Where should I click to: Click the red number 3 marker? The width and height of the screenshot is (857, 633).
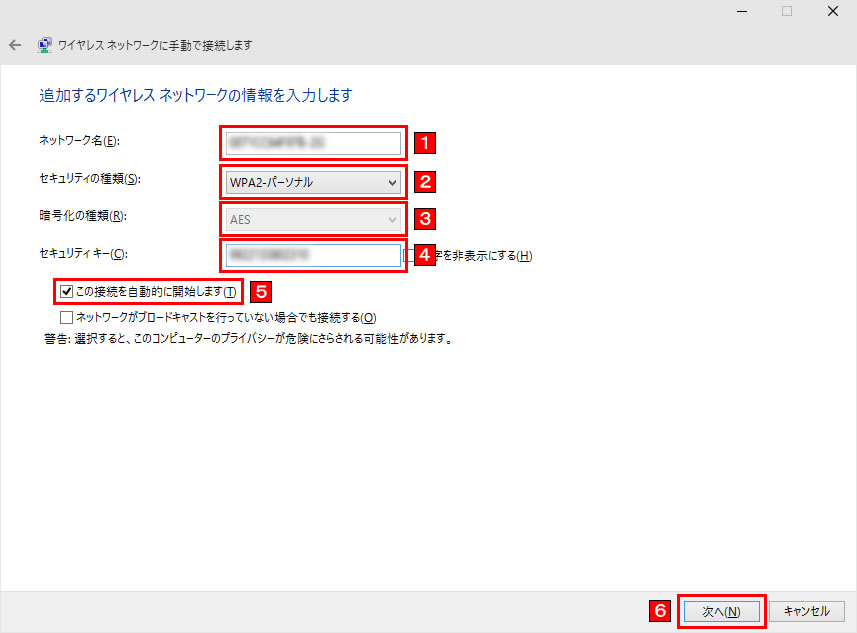coord(427,218)
